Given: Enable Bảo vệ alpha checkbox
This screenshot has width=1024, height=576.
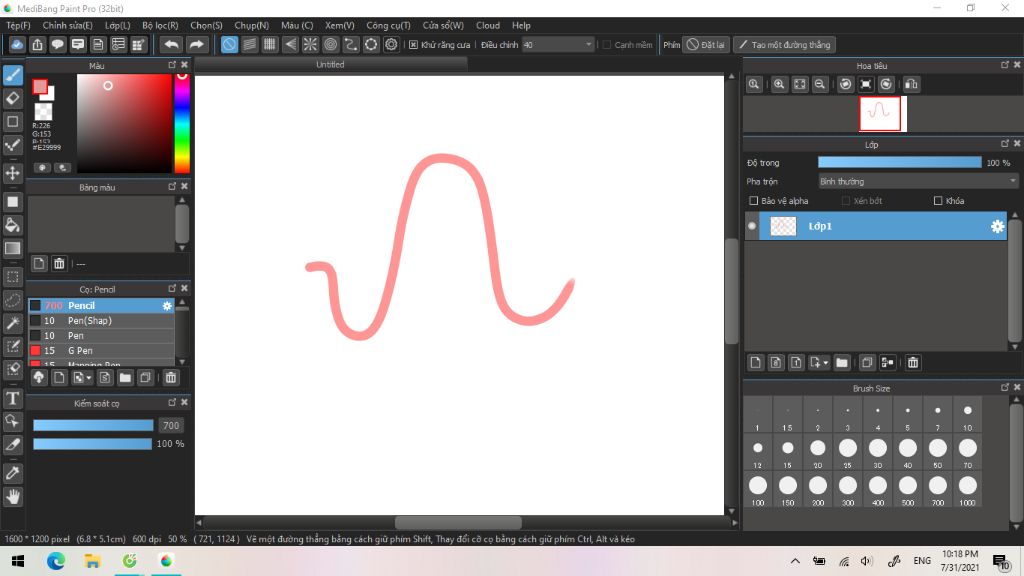Looking at the screenshot, I should tap(754, 200).
